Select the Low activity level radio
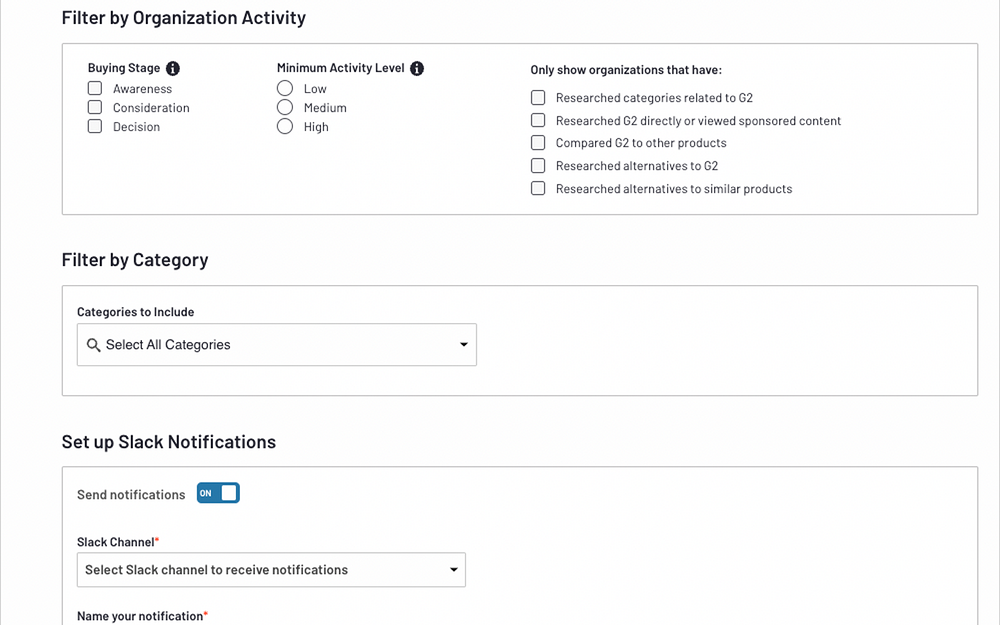Image resolution: width=1000 pixels, height=625 pixels. click(x=285, y=89)
